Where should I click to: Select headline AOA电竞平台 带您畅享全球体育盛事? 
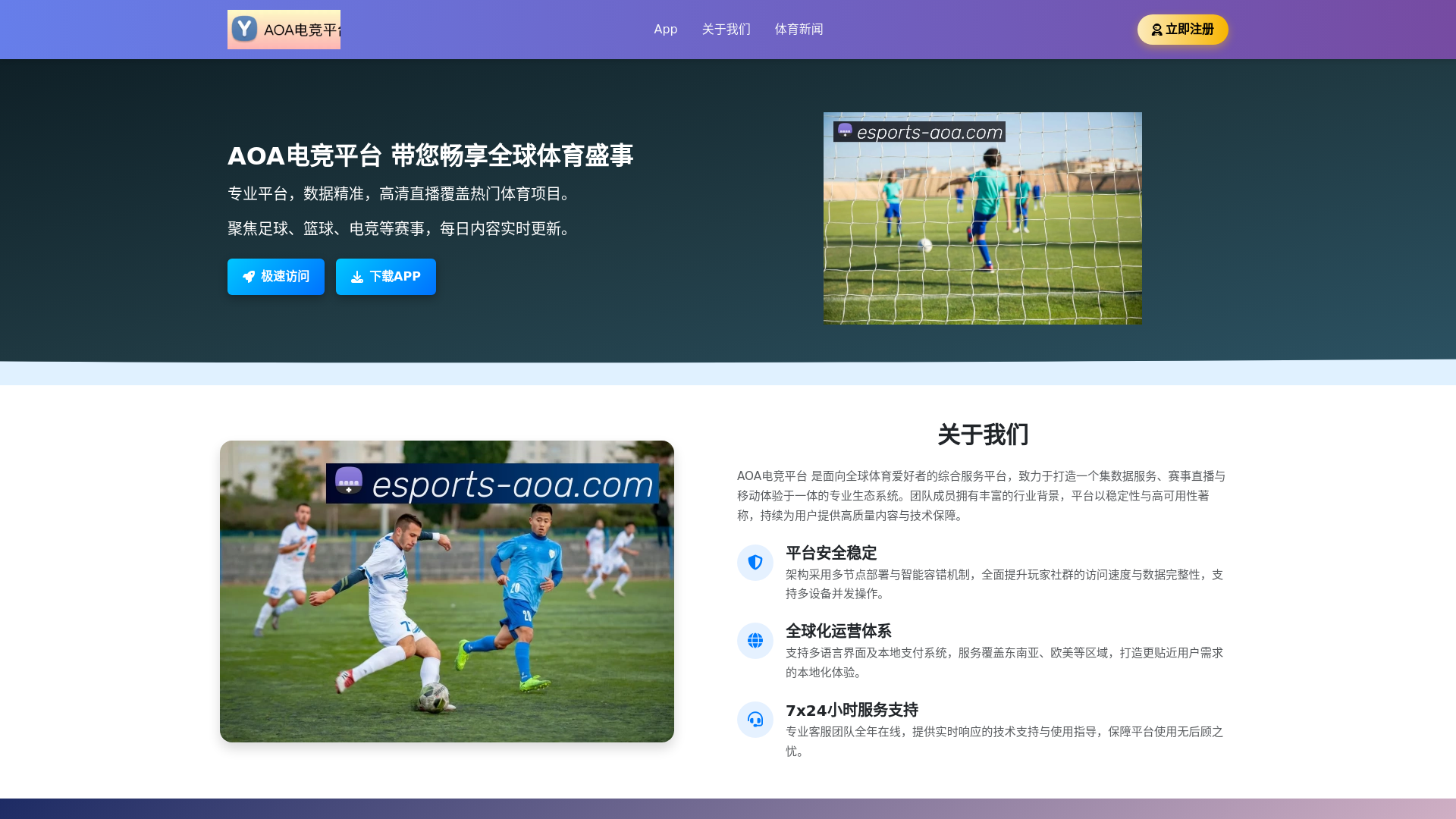point(430,155)
